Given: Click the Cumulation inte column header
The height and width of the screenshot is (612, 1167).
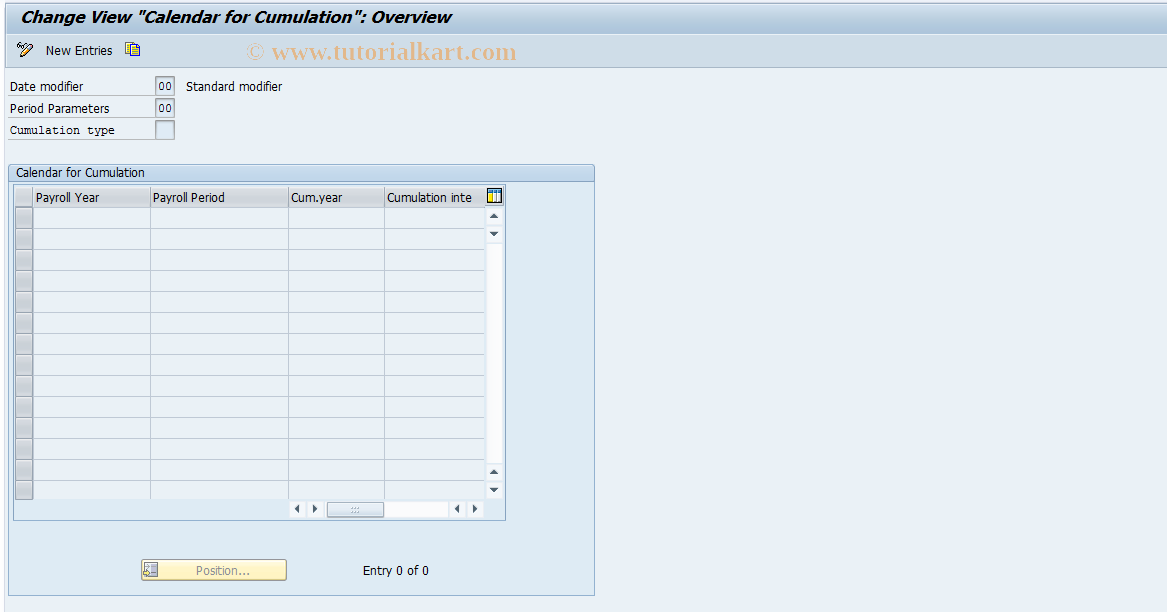Looking at the screenshot, I should pyautogui.click(x=435, y=197).
